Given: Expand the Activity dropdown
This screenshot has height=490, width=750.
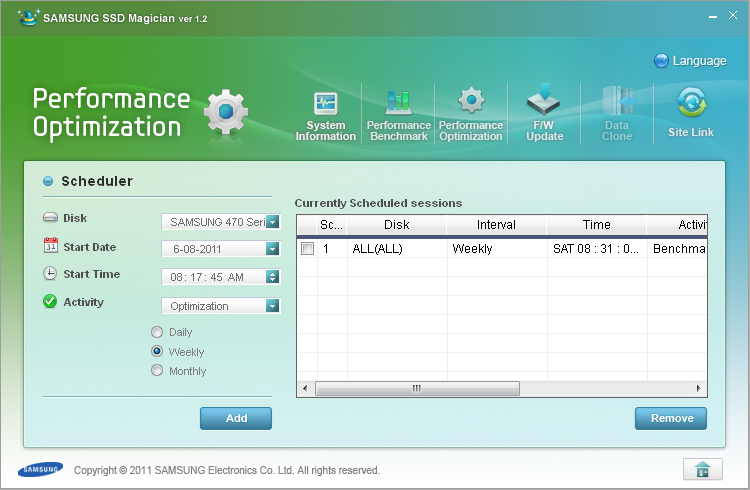Looking at the screenshot, I should pos(273,306).
